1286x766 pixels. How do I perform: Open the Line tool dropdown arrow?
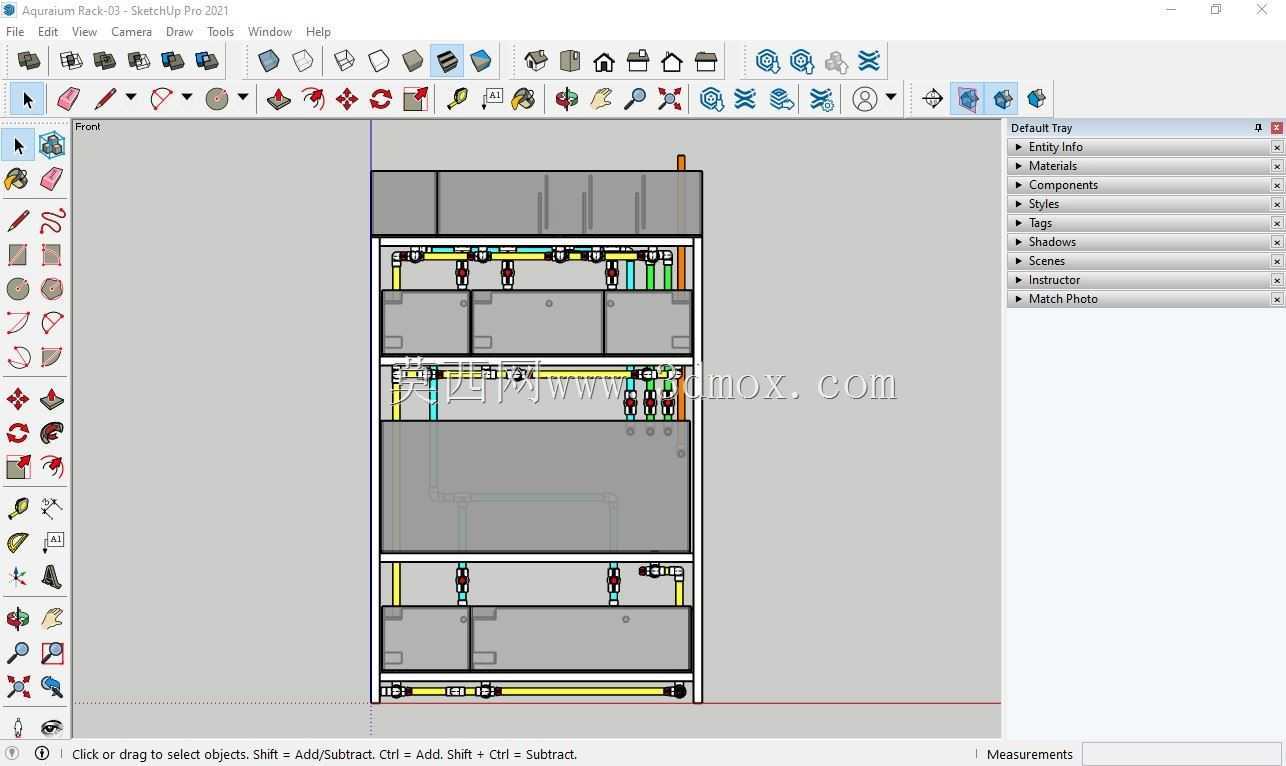[x=130, y=98]
